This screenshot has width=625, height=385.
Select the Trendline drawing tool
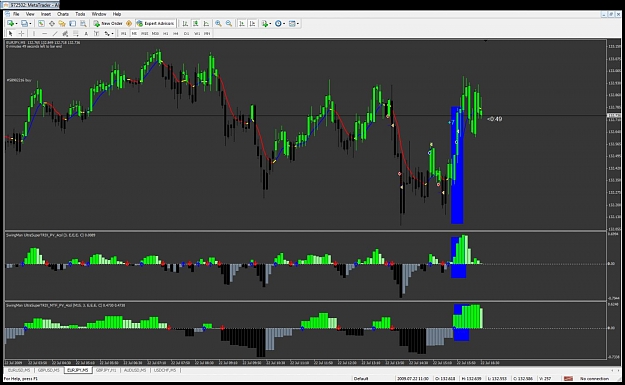click(55, 33)
